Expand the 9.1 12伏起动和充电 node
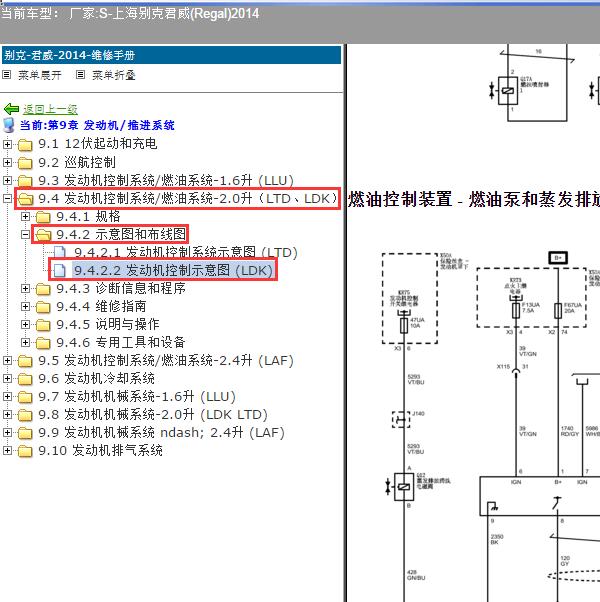This screenshot has height=602, width=600. tap(7, 144)
